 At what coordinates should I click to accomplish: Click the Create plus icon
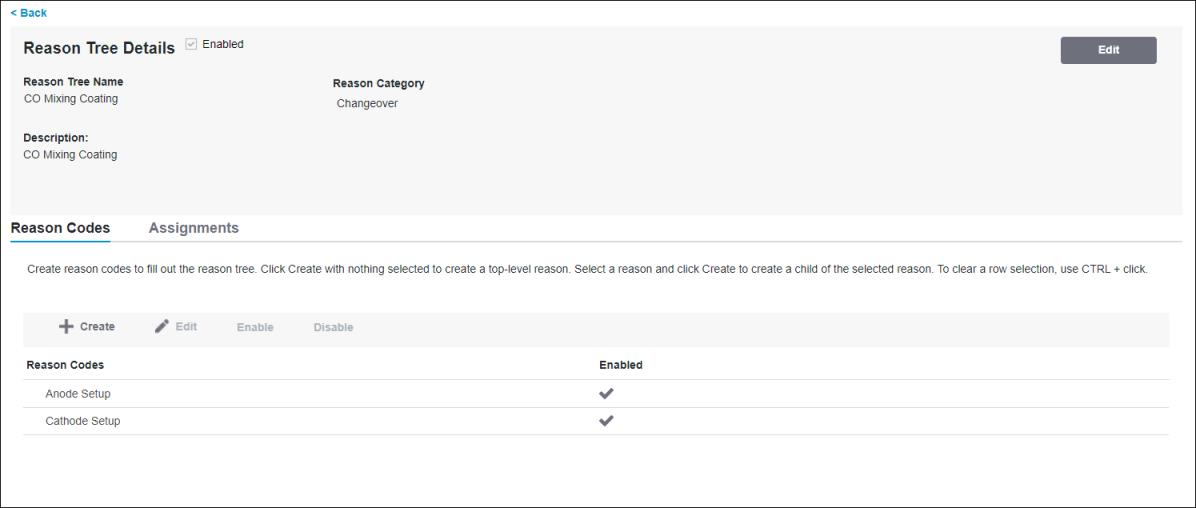coord(66,326)
